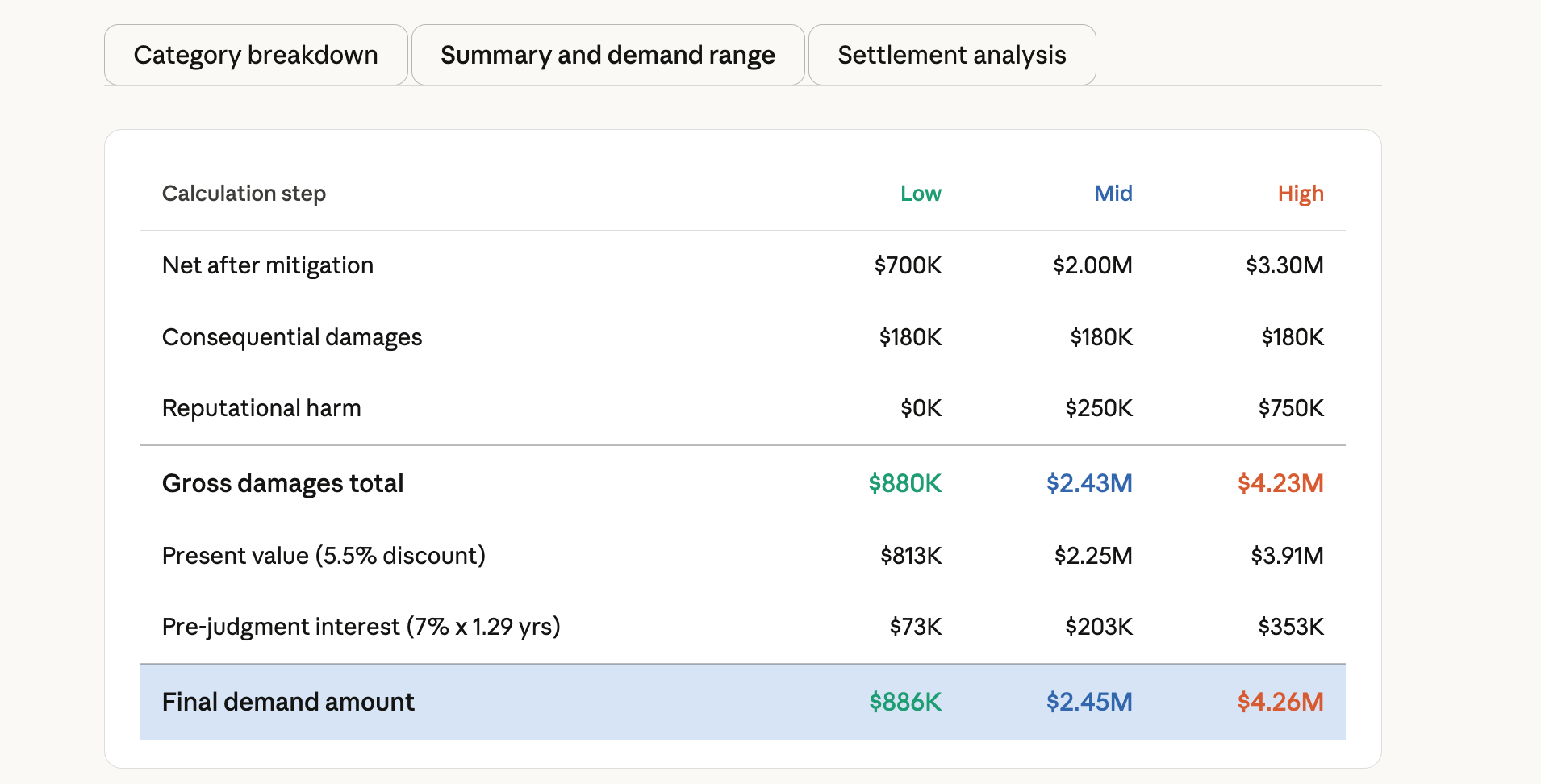The width and height of the screenshot is (1541, 784).
Task: Select the $4.23M gross damages high value
Action: 1280,483
